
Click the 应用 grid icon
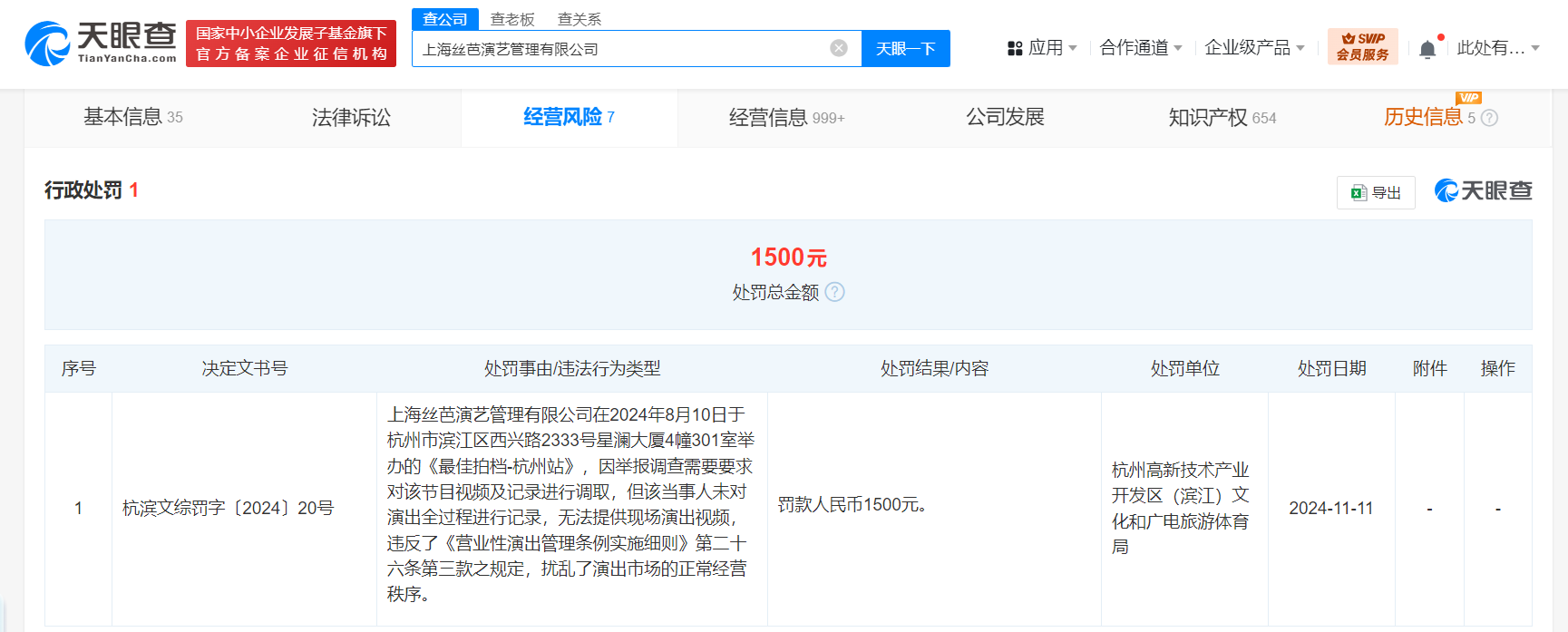(1015, 48)
